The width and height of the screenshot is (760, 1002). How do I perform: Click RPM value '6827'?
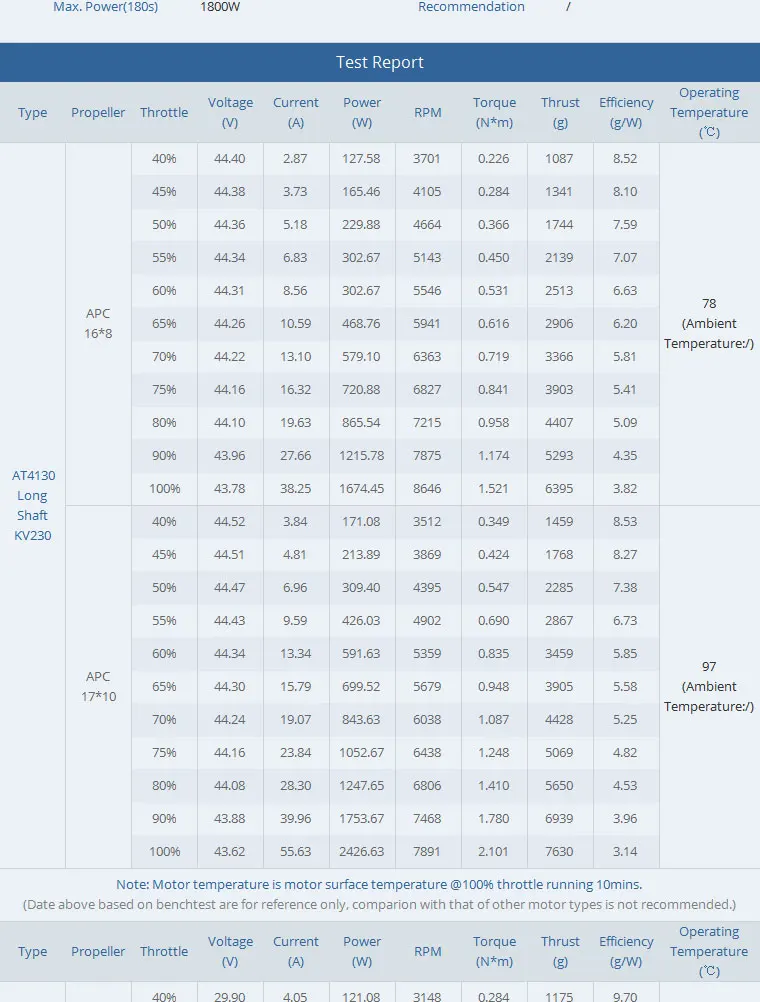[427, 390]
